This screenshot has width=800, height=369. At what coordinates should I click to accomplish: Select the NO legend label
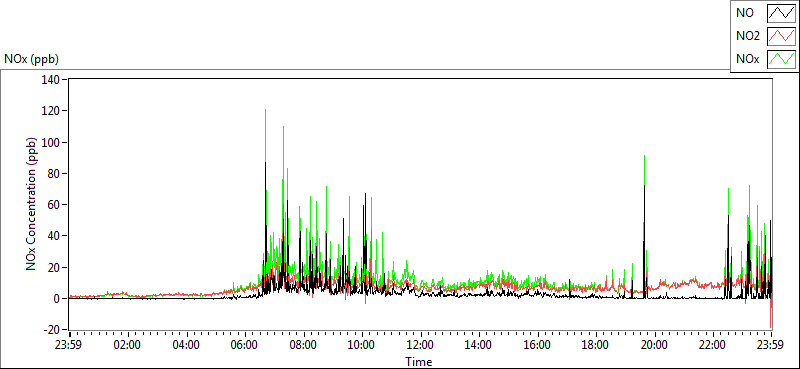coord(745,13)
